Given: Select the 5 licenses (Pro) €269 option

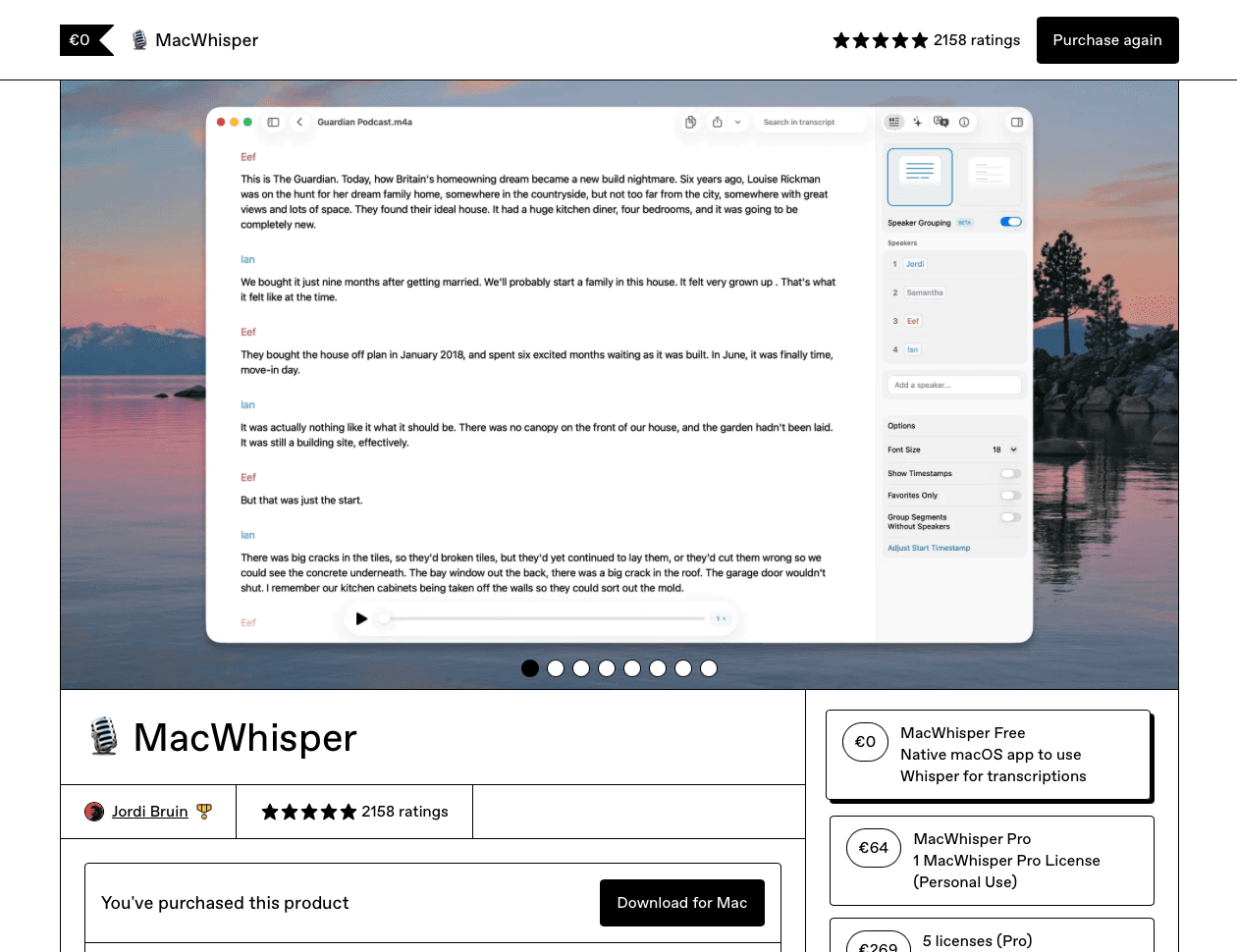Looking at the screenshot, I should pyautogui.click(x=992, y=936).
